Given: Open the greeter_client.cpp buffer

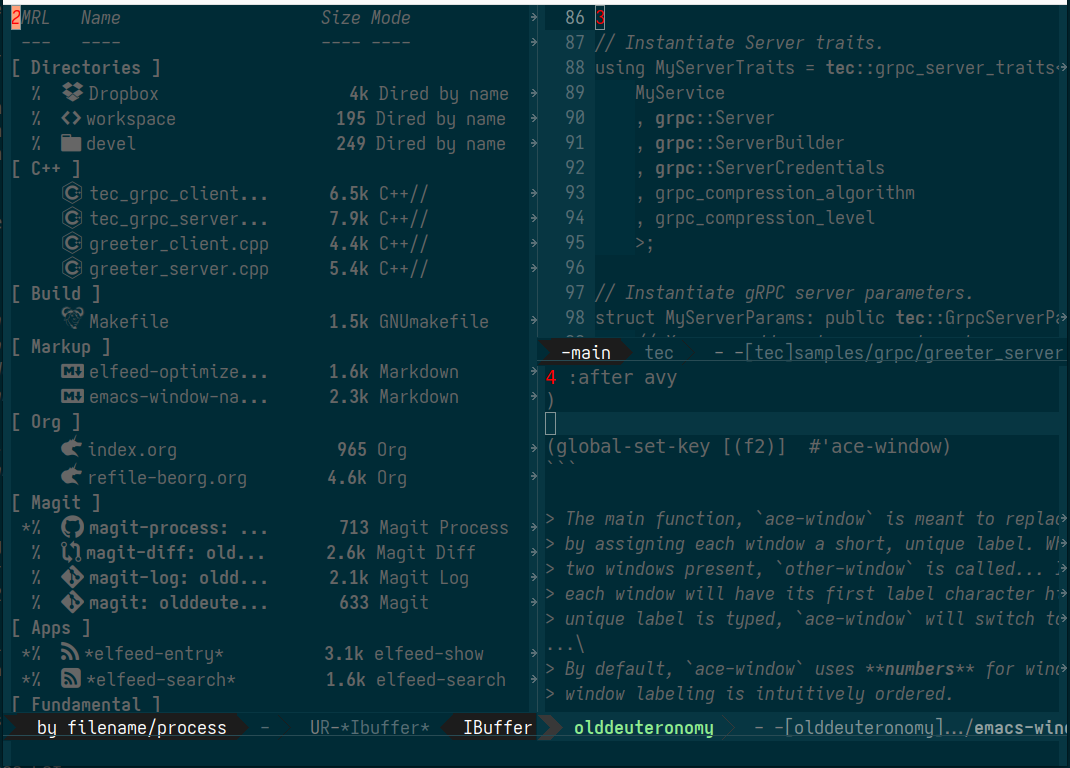Looking at the screenshot, I should tap(179, 244).
